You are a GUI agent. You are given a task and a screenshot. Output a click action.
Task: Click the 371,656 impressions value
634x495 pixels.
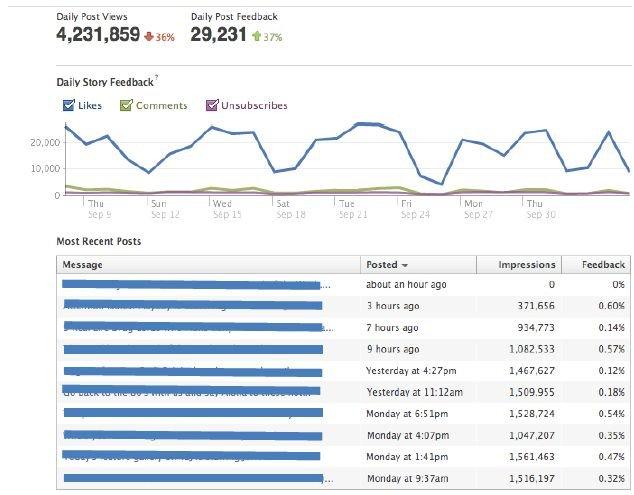[x=536, y=306]
